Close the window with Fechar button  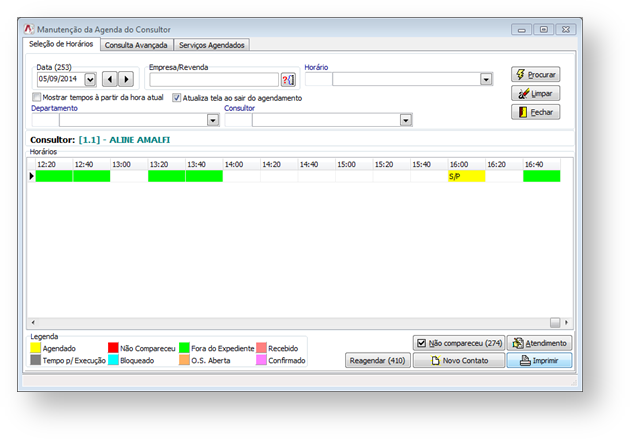coord(535,112)
